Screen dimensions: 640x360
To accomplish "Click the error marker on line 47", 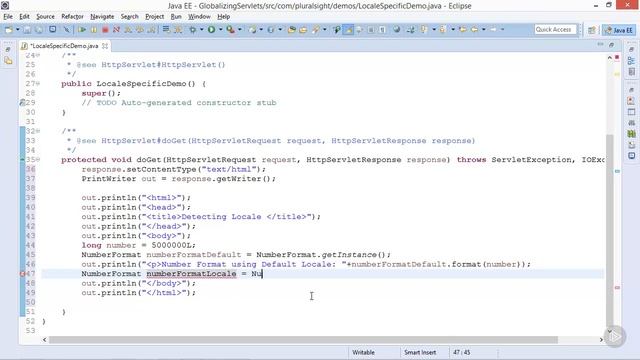I will point(22,274).
